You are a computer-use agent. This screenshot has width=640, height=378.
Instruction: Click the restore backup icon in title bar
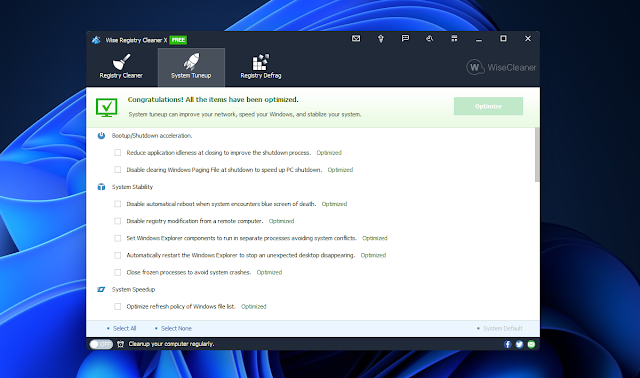[429, 38]
